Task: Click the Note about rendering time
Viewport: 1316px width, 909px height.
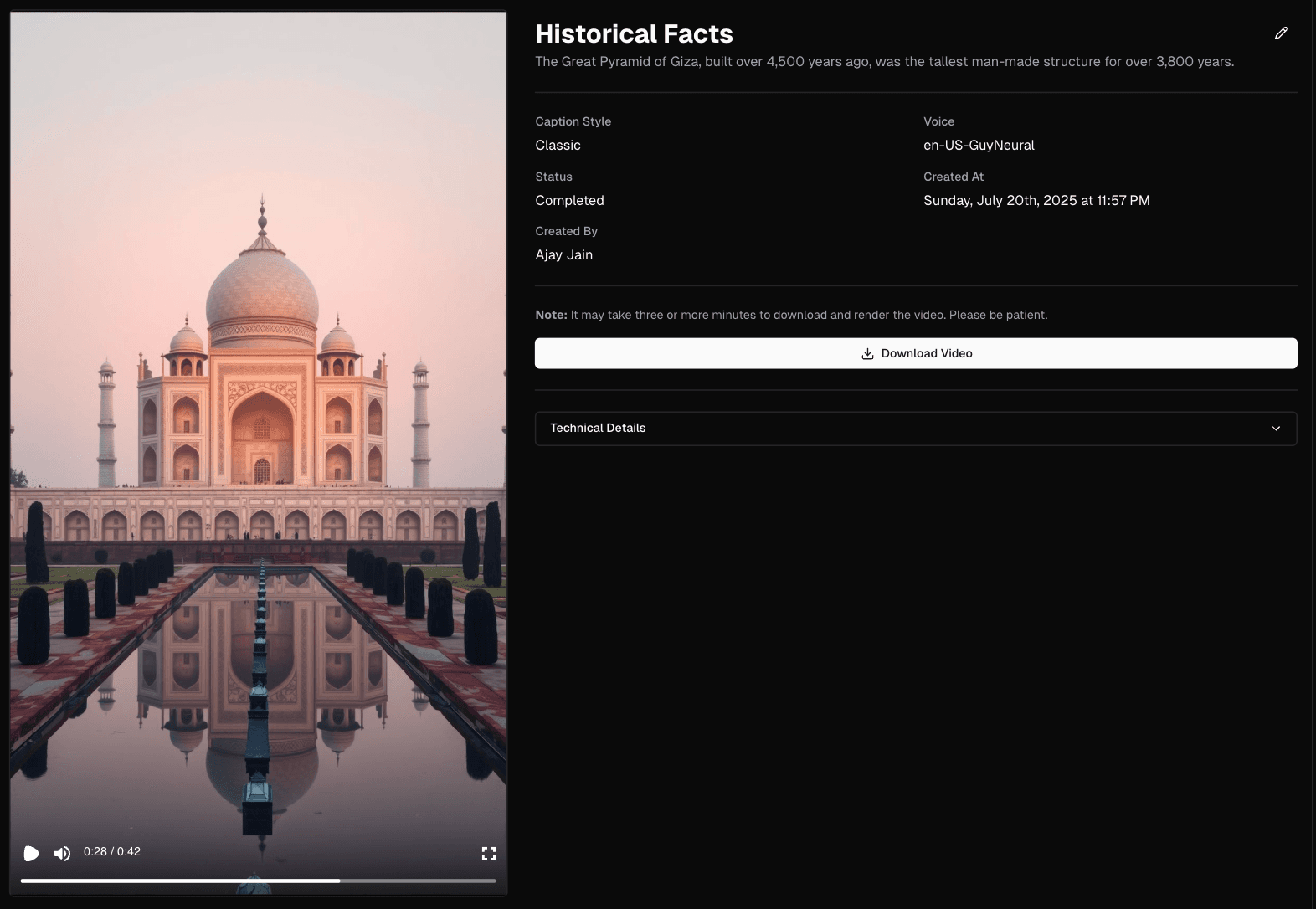Action: click(x=791, y=315)
